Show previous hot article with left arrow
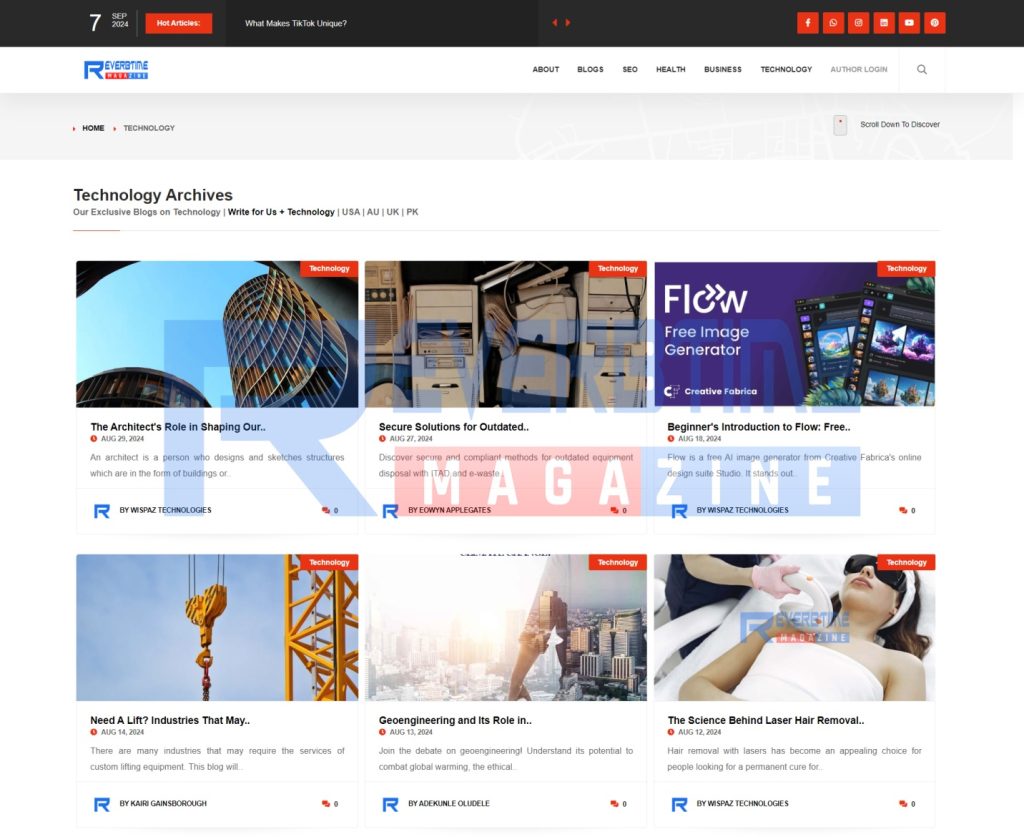This screenshot has height=837, width=1024. (x=555, y=23)
